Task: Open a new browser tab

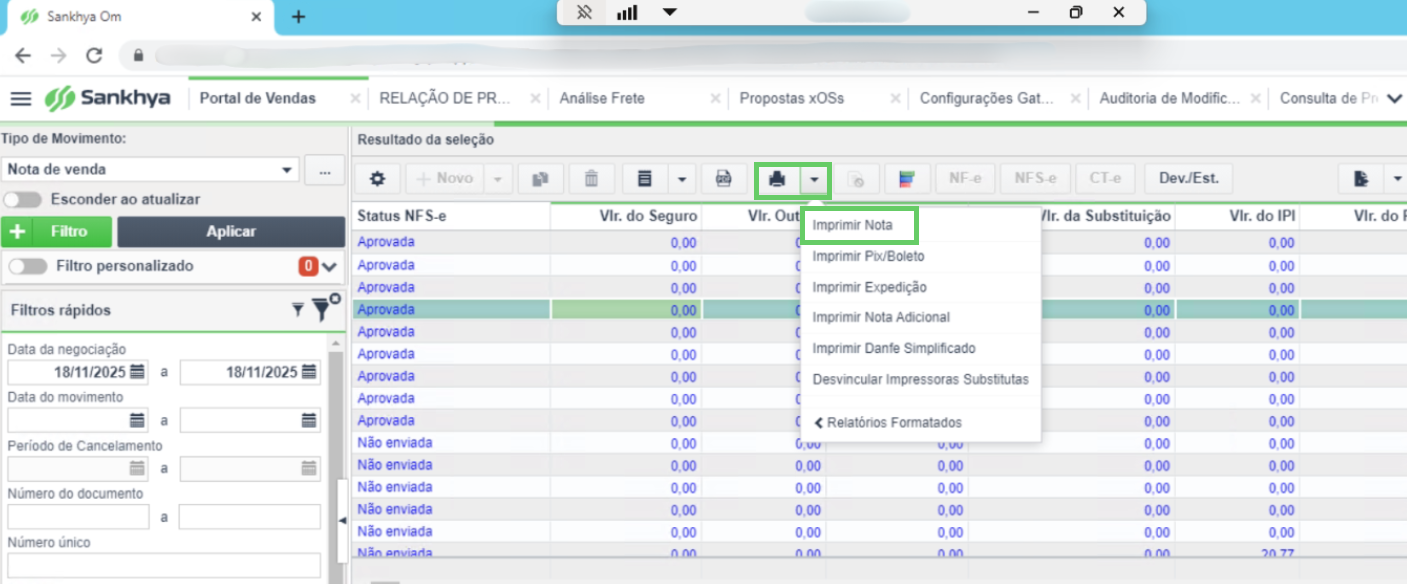Action: click(298, 17)
